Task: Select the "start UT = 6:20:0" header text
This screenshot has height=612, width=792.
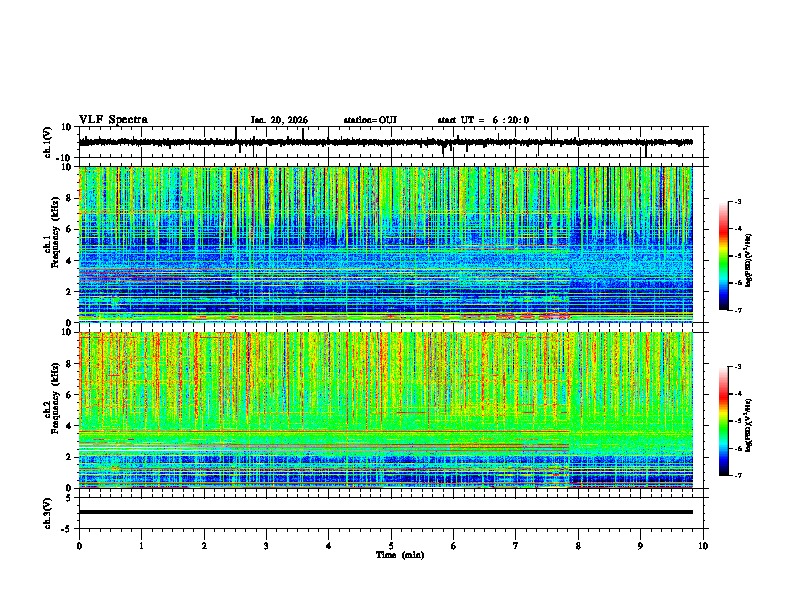Action: pyautogui.click(x=483, y=120)
